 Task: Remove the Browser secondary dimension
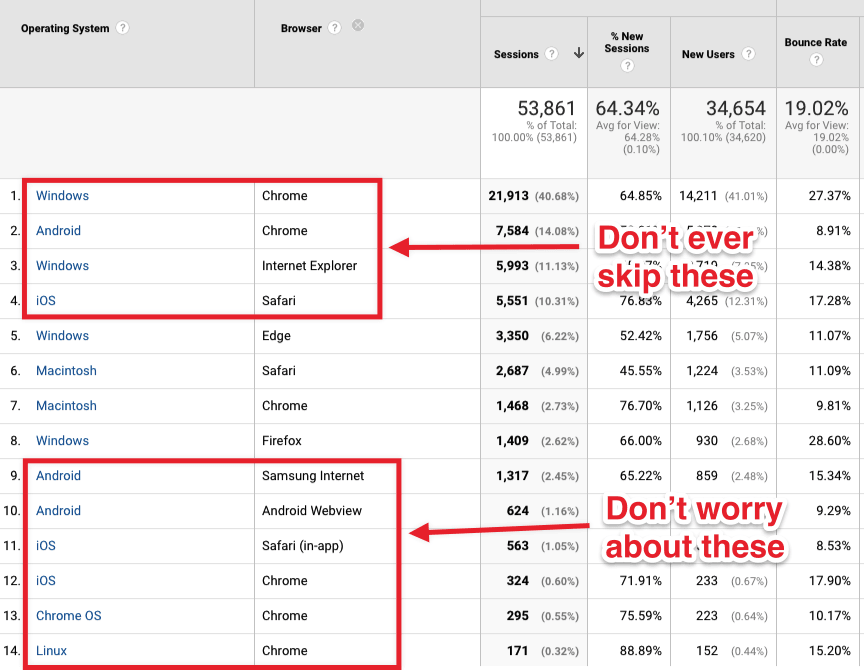tap(358, 25)
